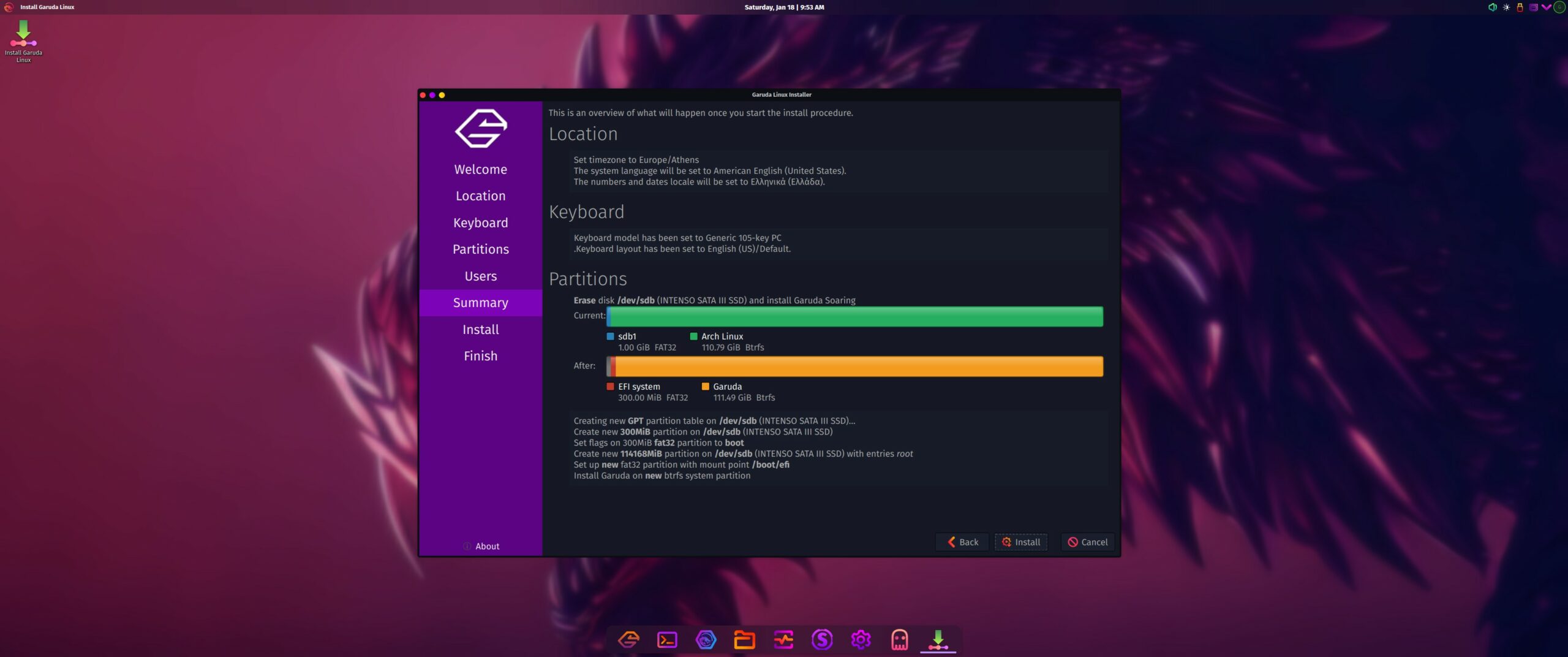Select the Keyboard step in sidebar
Screen dimensions: 1568x657
coord(481,222)
